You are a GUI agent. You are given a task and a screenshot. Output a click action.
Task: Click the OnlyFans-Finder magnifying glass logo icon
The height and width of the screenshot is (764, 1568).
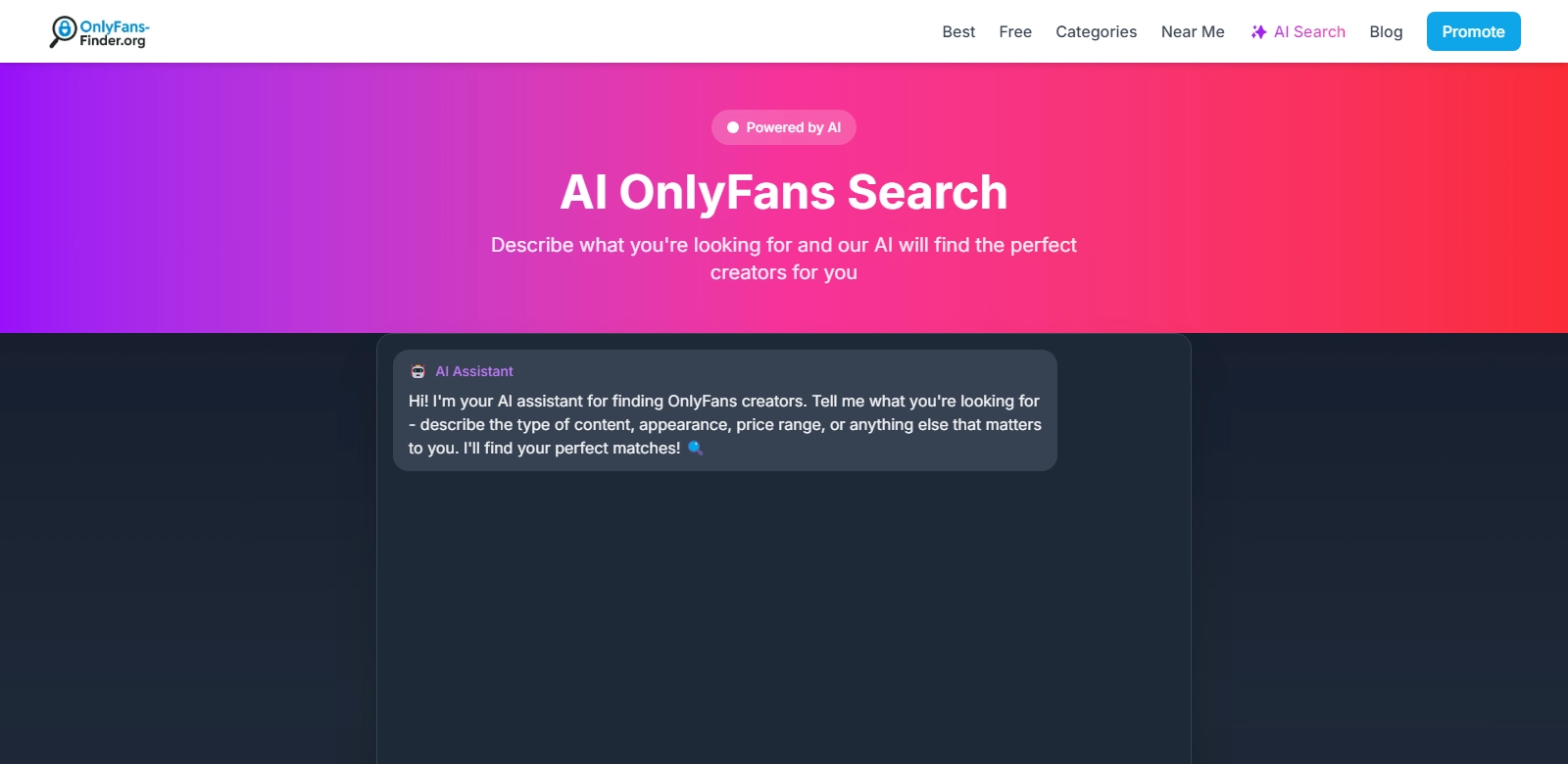click(x=64, y=30)
